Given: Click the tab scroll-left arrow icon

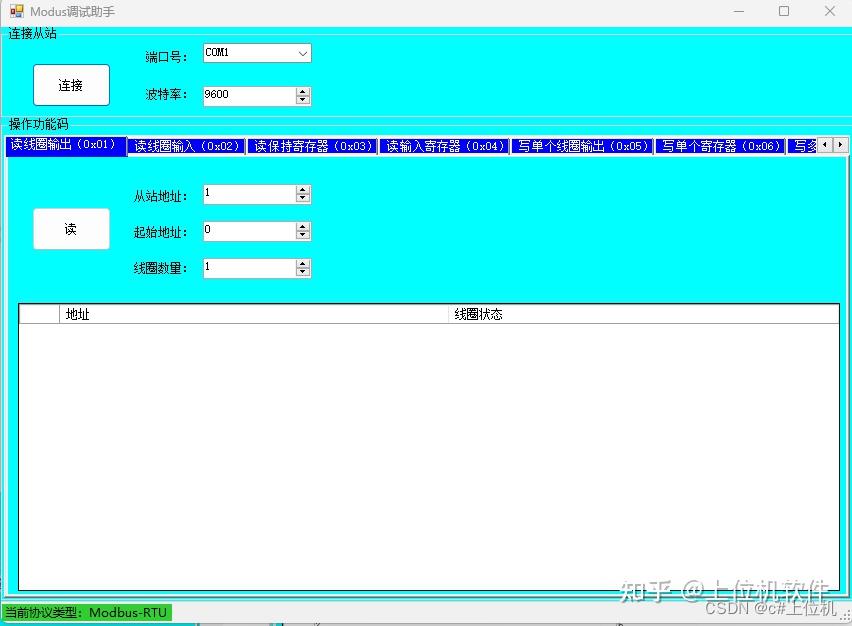Looking at the screenshot, I should click(825, 146).
